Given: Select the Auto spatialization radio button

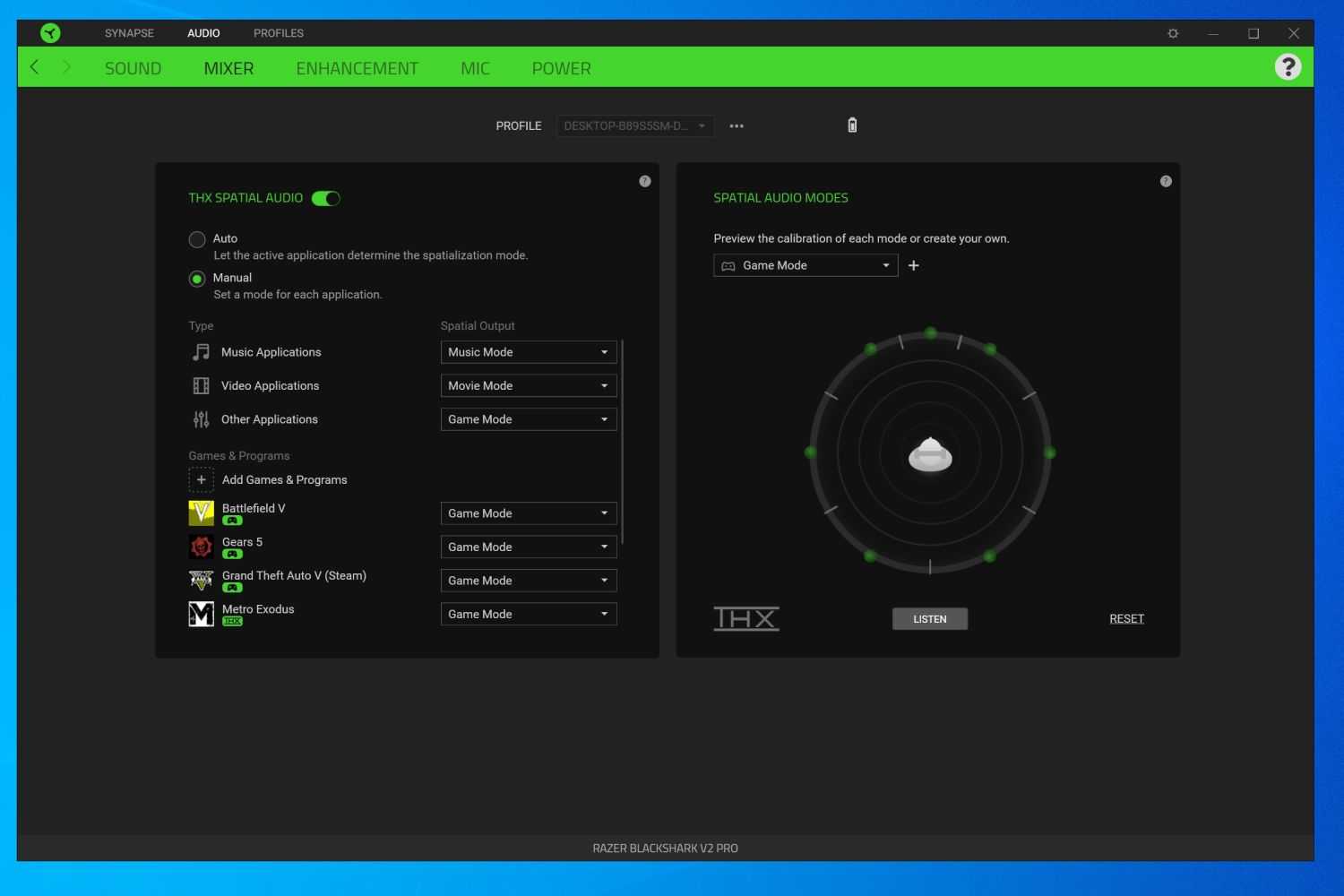Looking at the screenshot, I should 197,239.
